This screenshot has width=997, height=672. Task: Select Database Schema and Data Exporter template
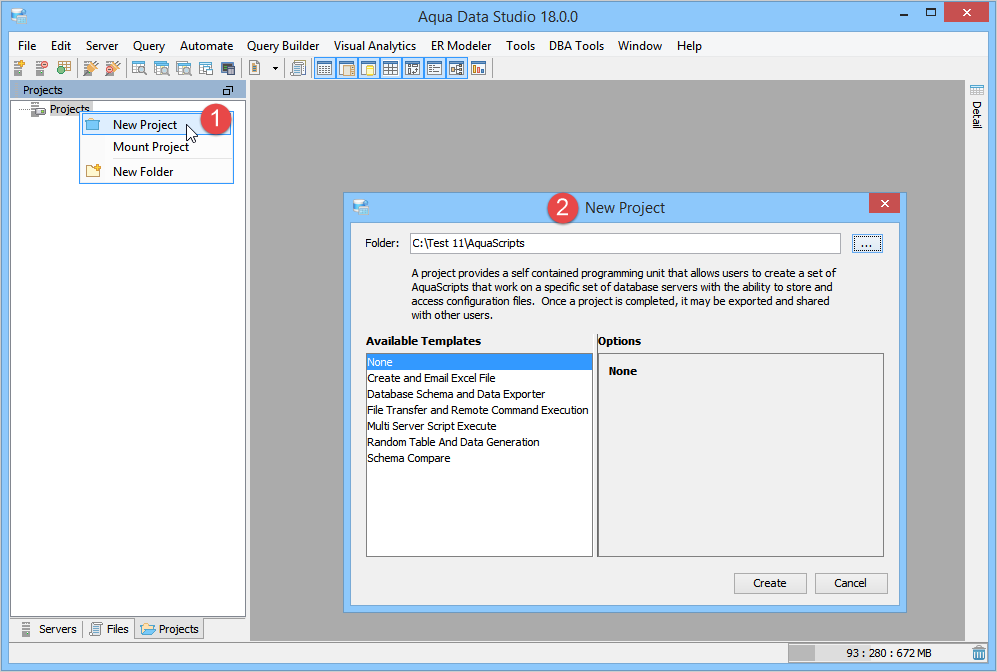[x=479, y=394]
